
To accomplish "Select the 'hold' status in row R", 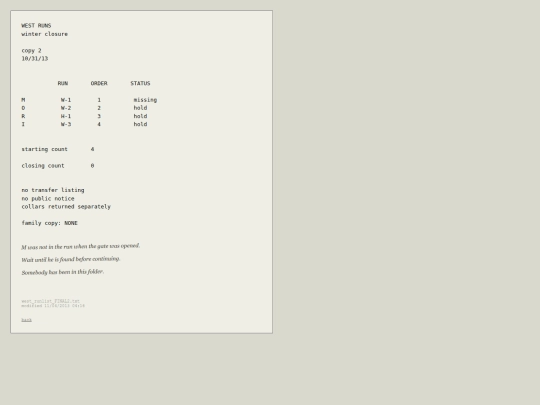I will click(x=140, y=116).
